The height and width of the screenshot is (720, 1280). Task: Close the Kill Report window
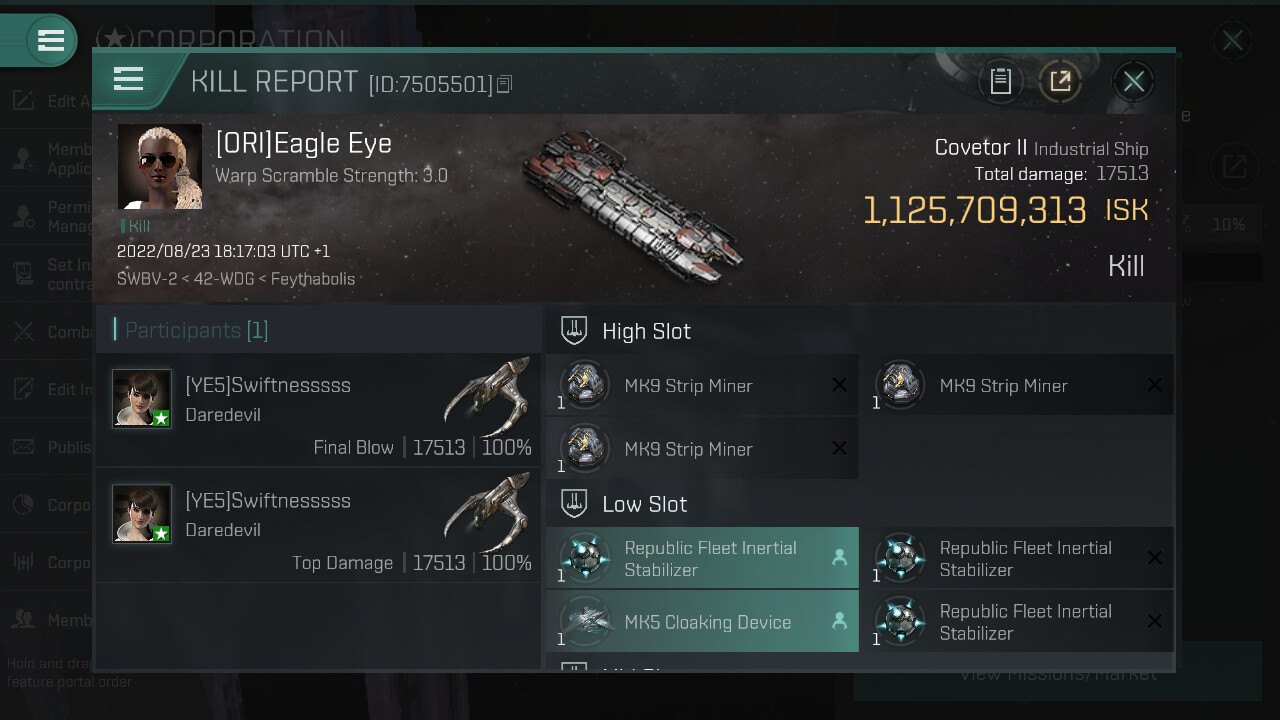pyautogui.click(x=1133, y=82)
